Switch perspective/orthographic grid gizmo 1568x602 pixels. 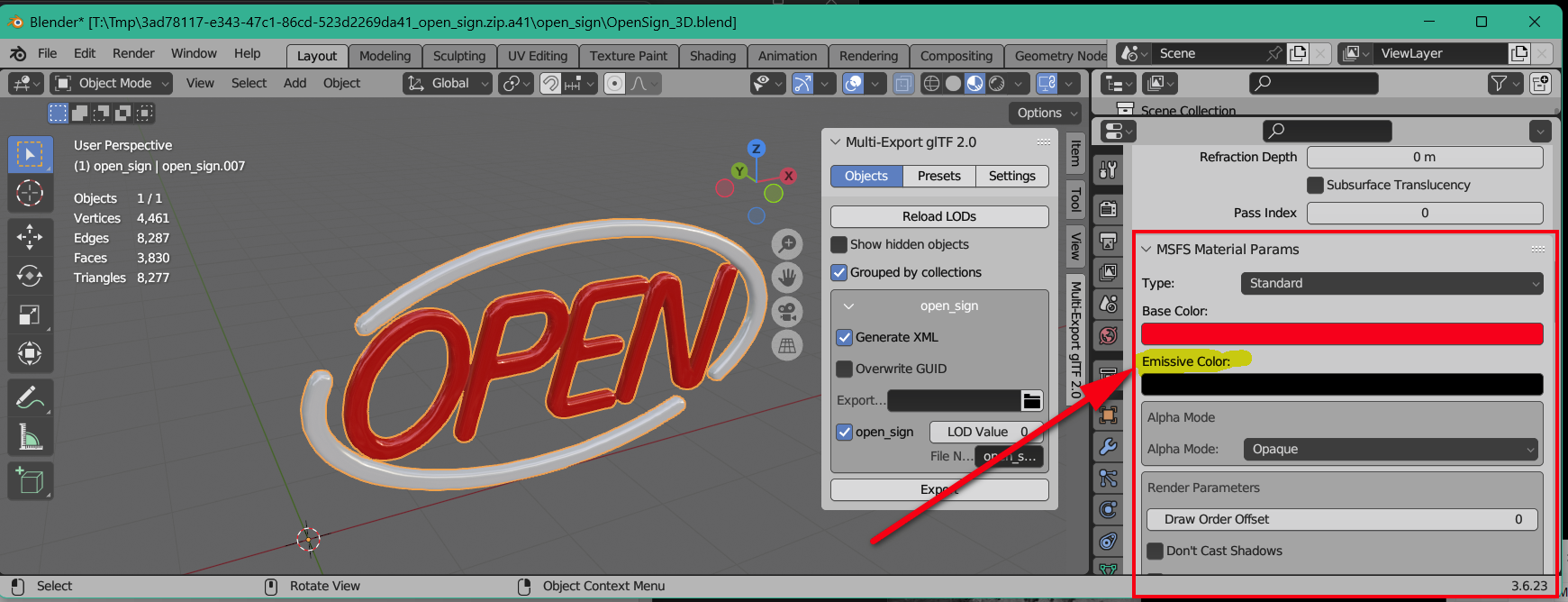[x=787, y=345]
